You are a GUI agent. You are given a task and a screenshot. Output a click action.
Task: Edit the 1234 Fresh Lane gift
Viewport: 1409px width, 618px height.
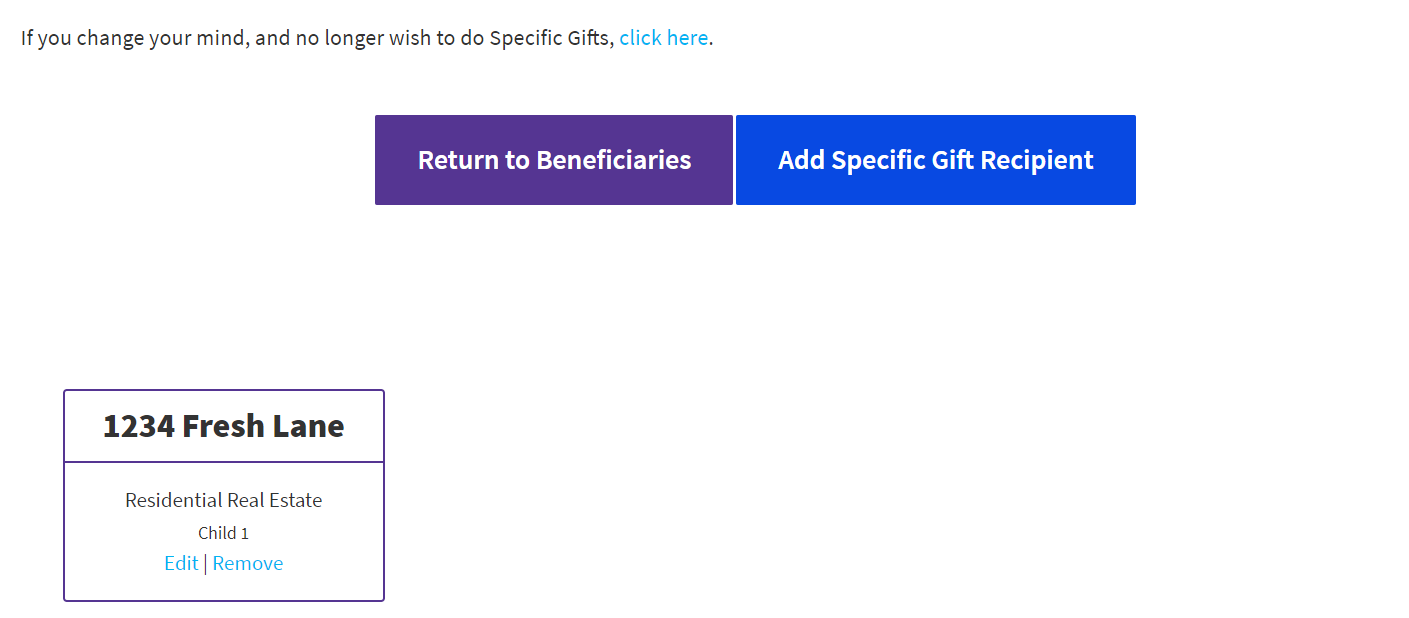coord(181,563)
